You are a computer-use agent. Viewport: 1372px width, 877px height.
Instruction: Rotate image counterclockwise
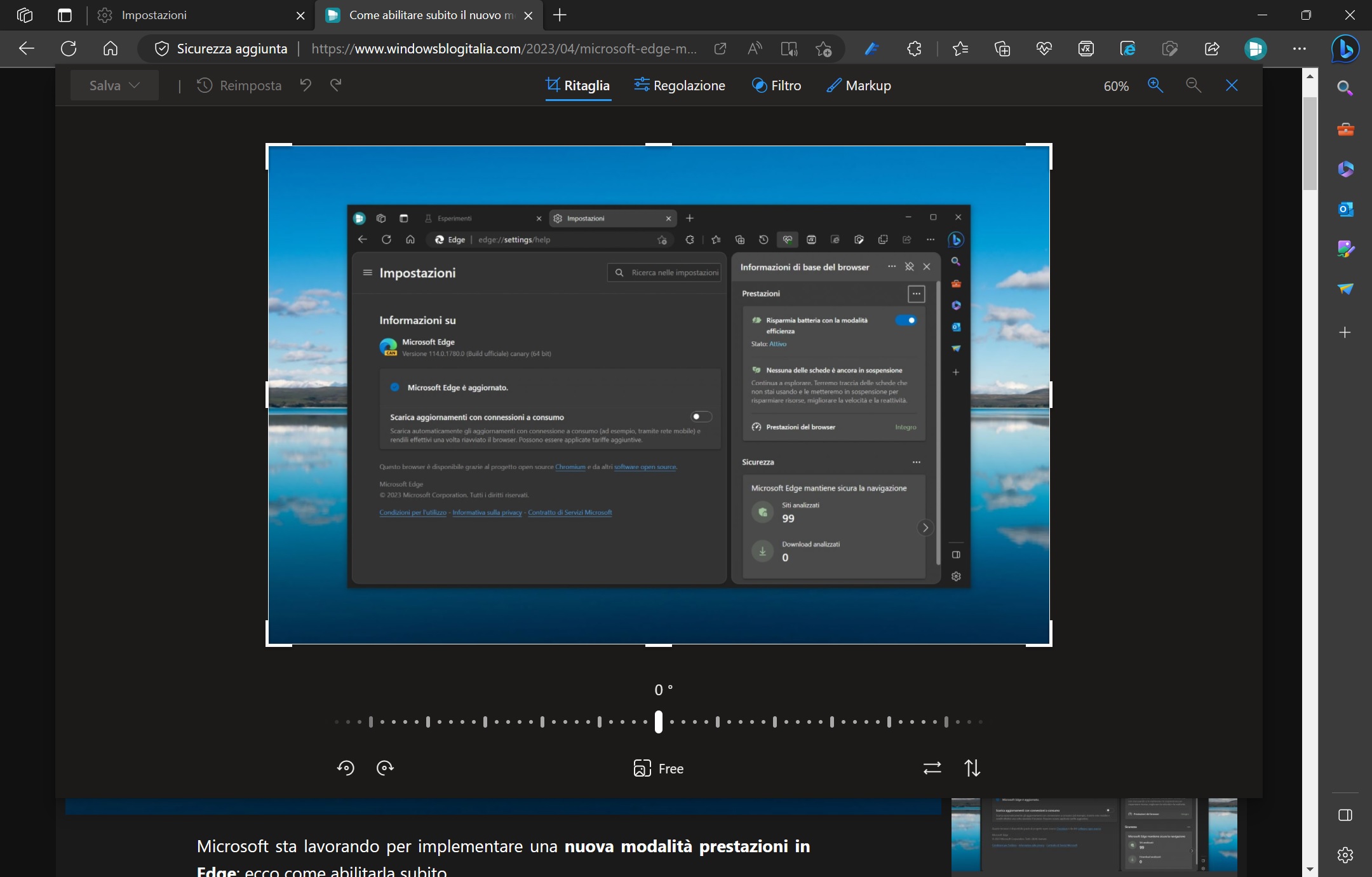(346, 768)
